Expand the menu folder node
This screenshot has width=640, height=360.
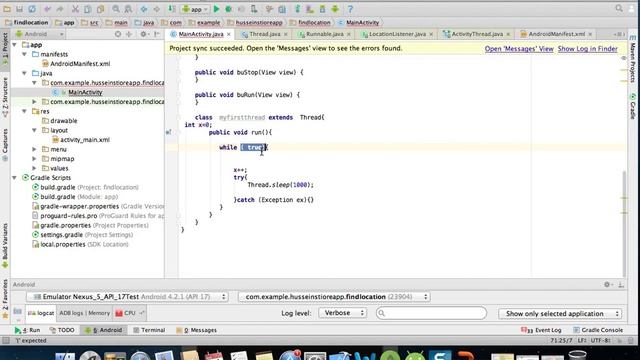click(x=35, y=149)
